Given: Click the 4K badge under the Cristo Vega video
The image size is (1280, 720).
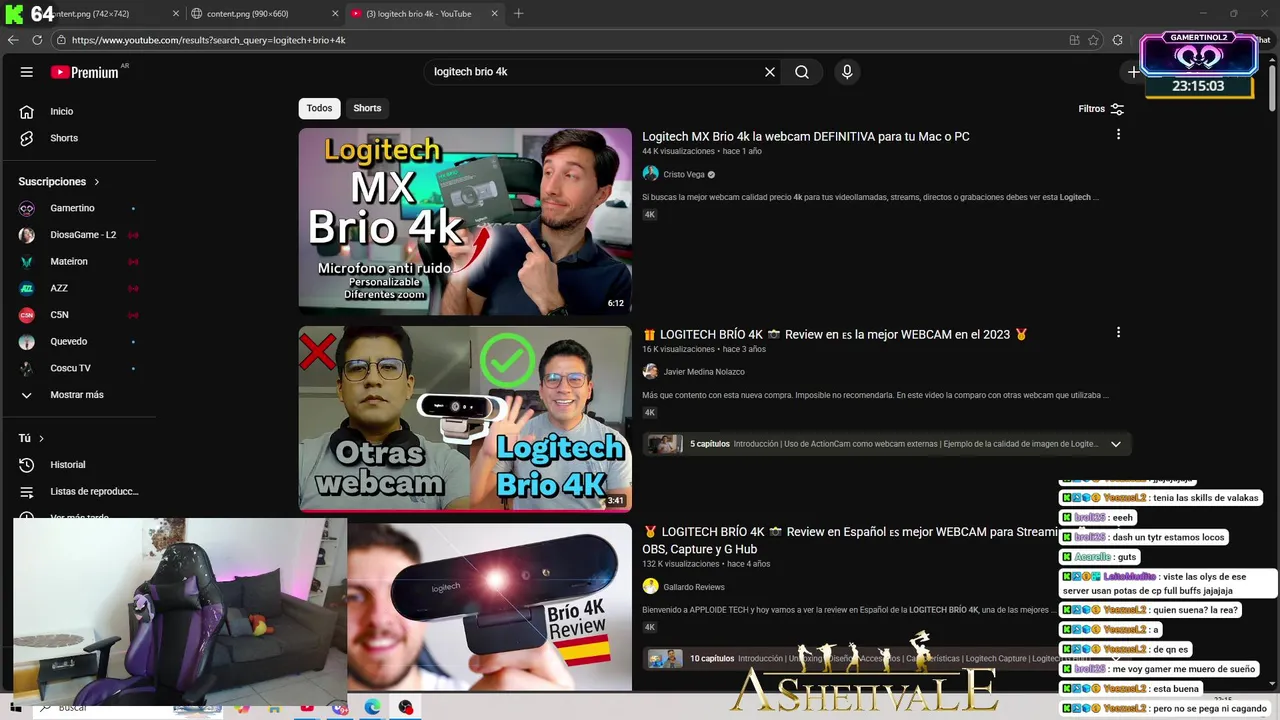Looking at the screenshot, I should pos(649,215).
